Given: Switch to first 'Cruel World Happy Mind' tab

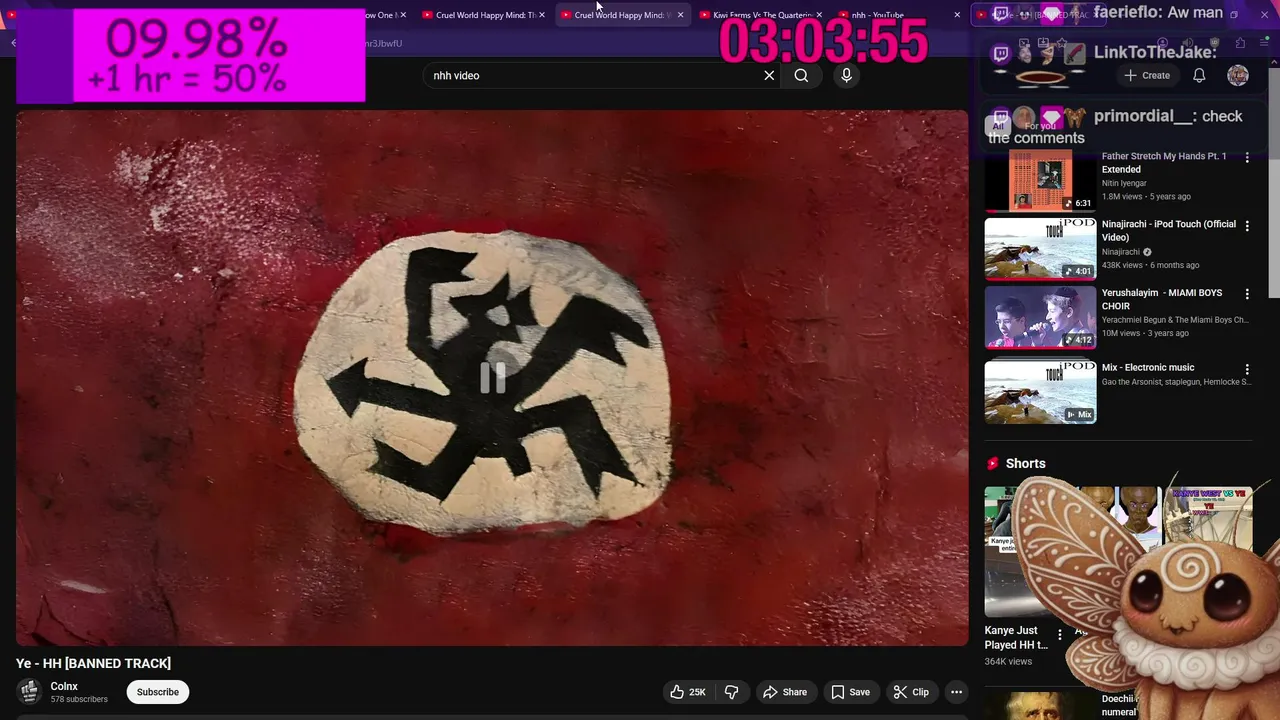Looking at the screenshot, I should pyautogui.click(x=485, y=15).
